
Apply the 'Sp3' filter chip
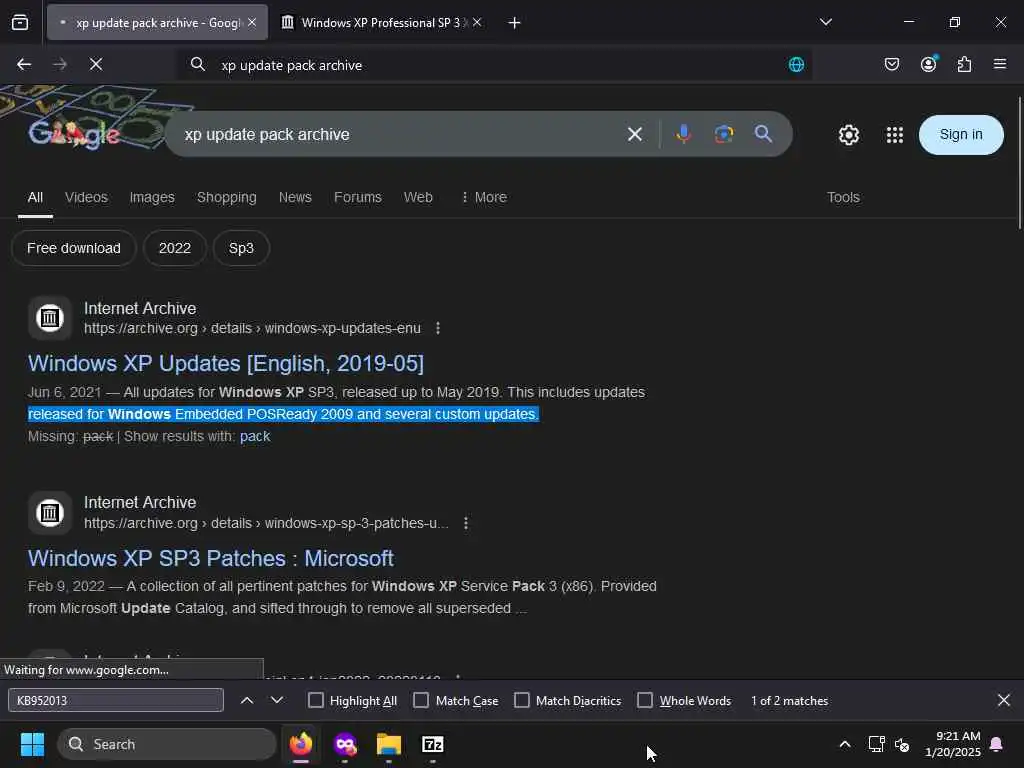(241, 248)
